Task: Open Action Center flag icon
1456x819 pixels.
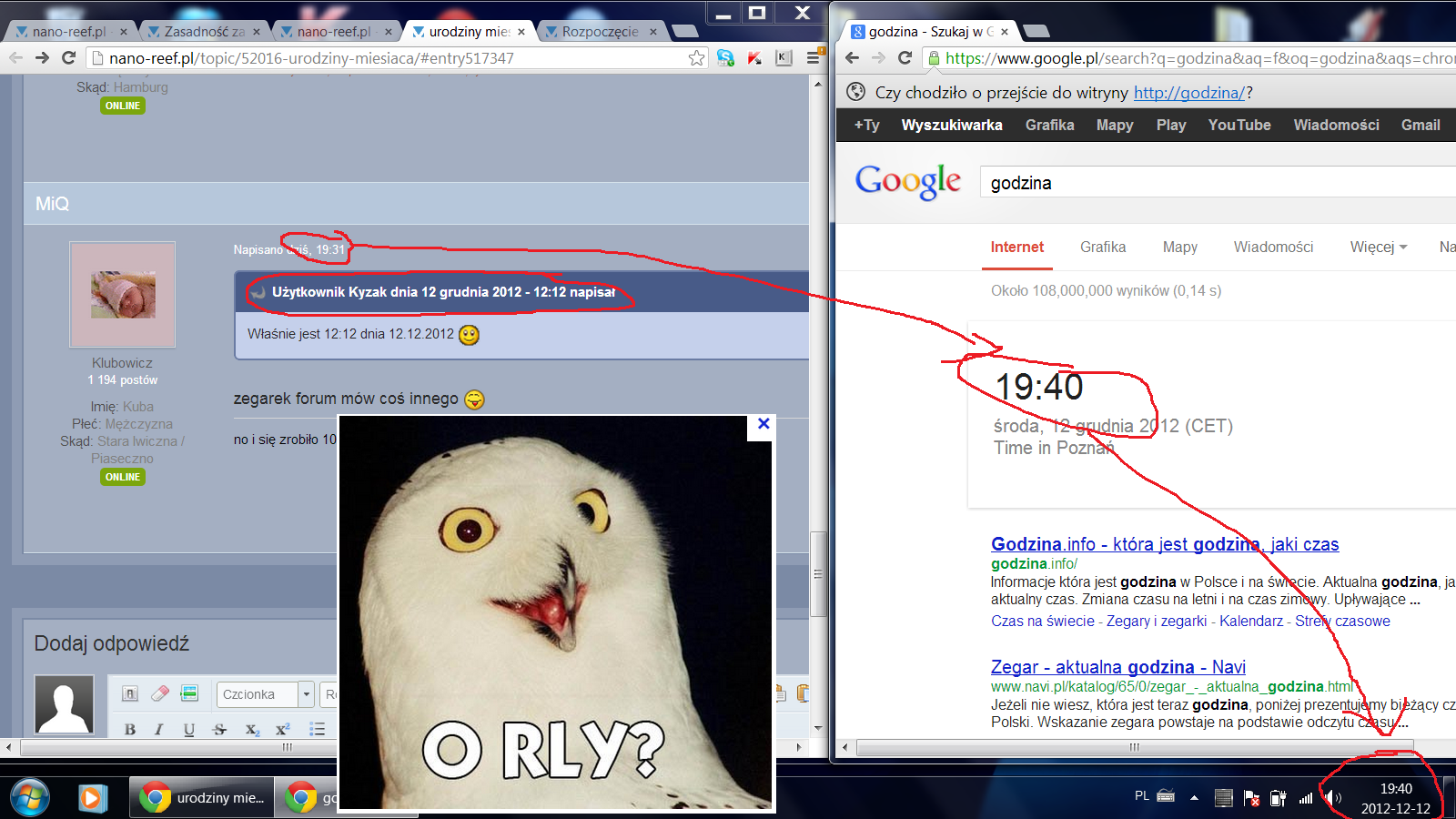Action: 1251,798
